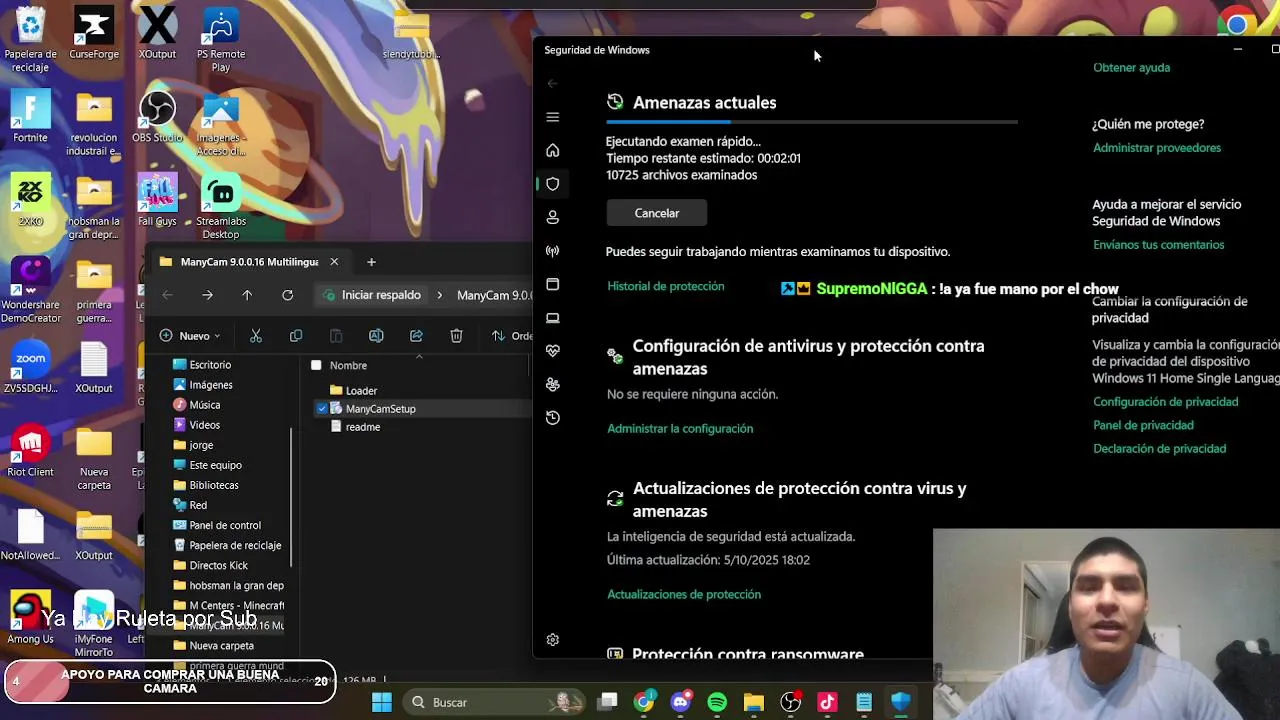Image resolution: width=1280 pixels, height=720 pixels.
Task: Open Family options sidebar icon
Action: point(552,384)
